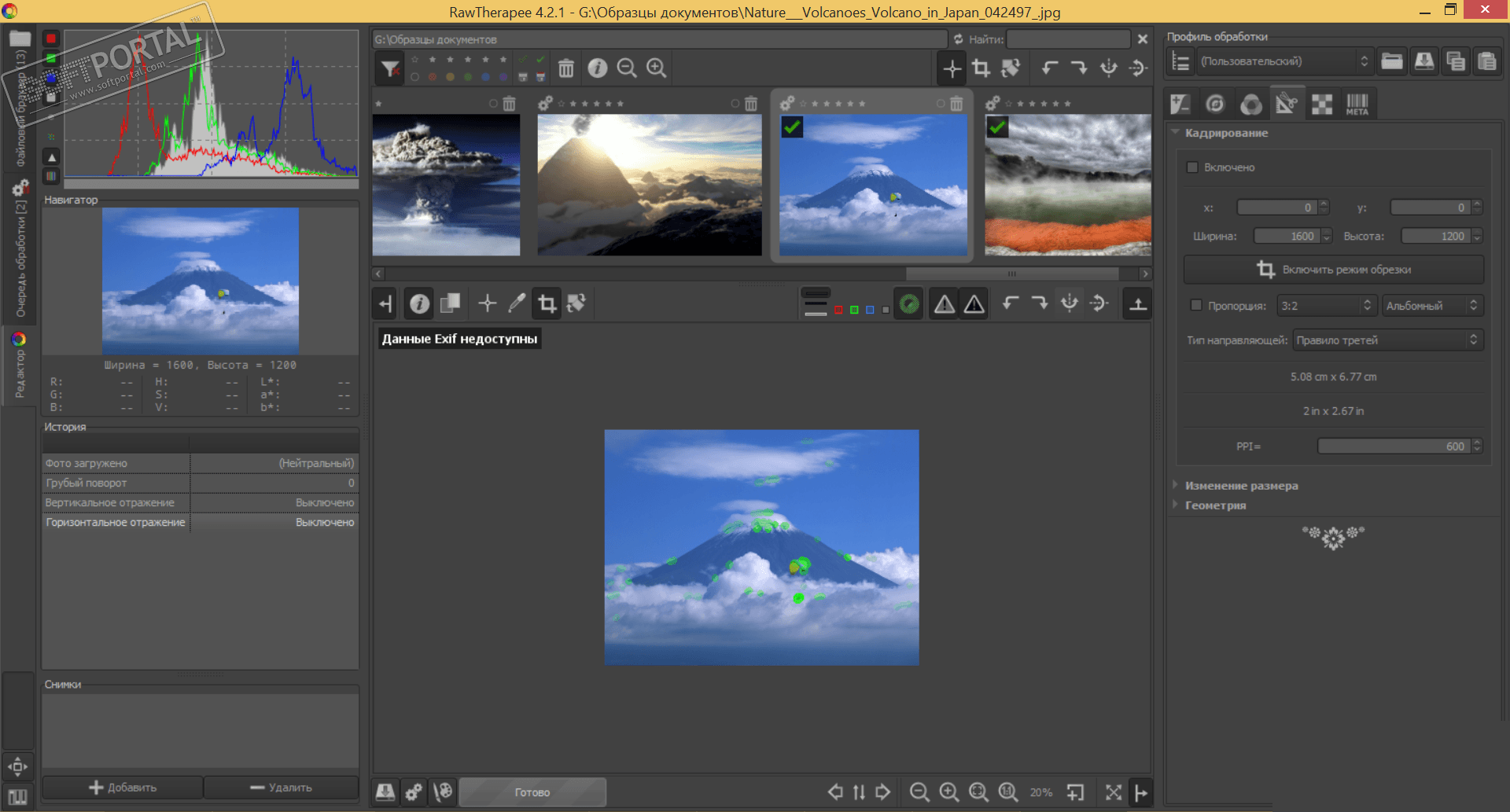Zoom in thumbnails in the file browser
The height and width of the screenshot is (812, 1510).
pyautogui.click(x=657, y=68)
